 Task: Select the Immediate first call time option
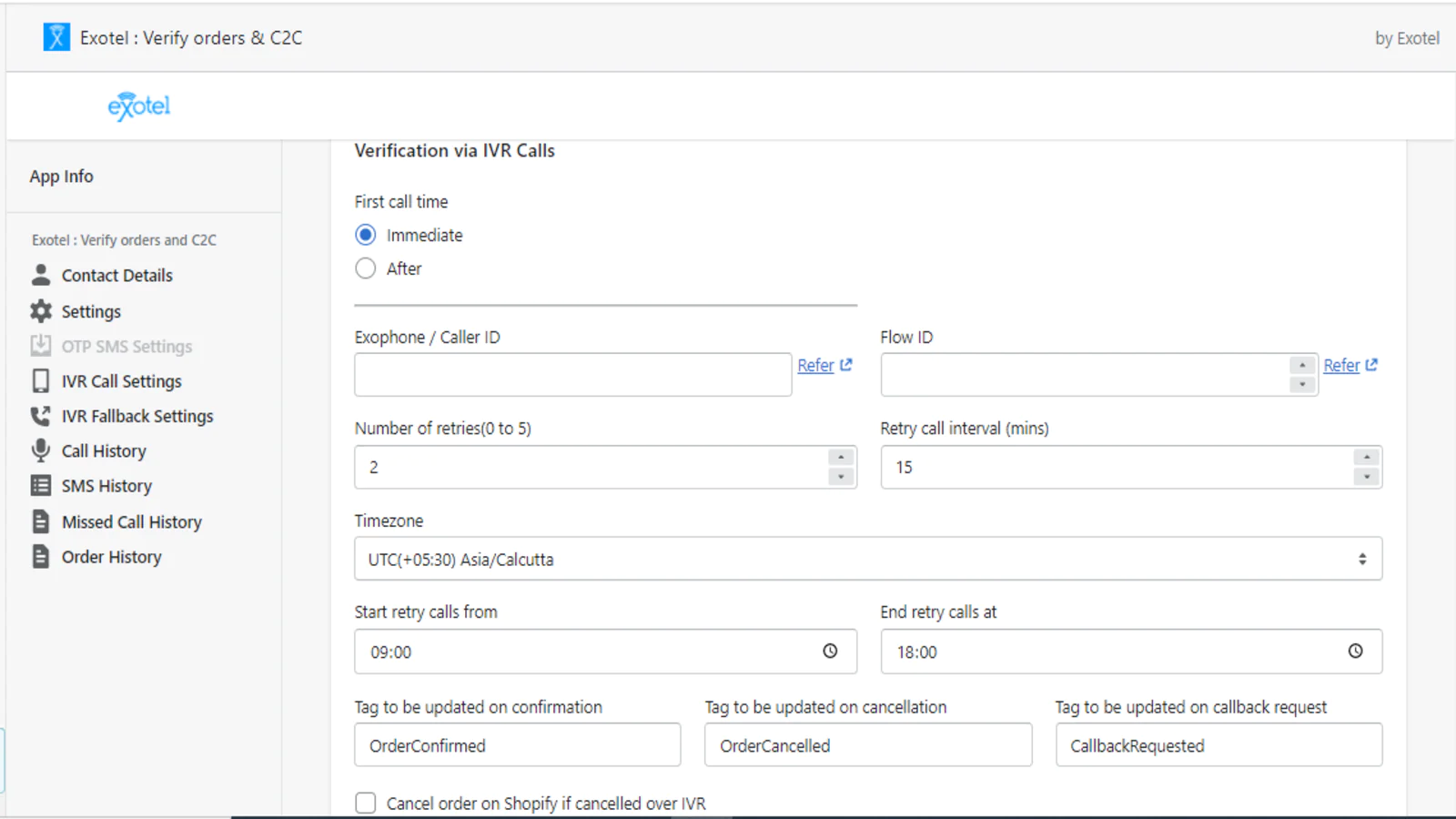(366, 235)
